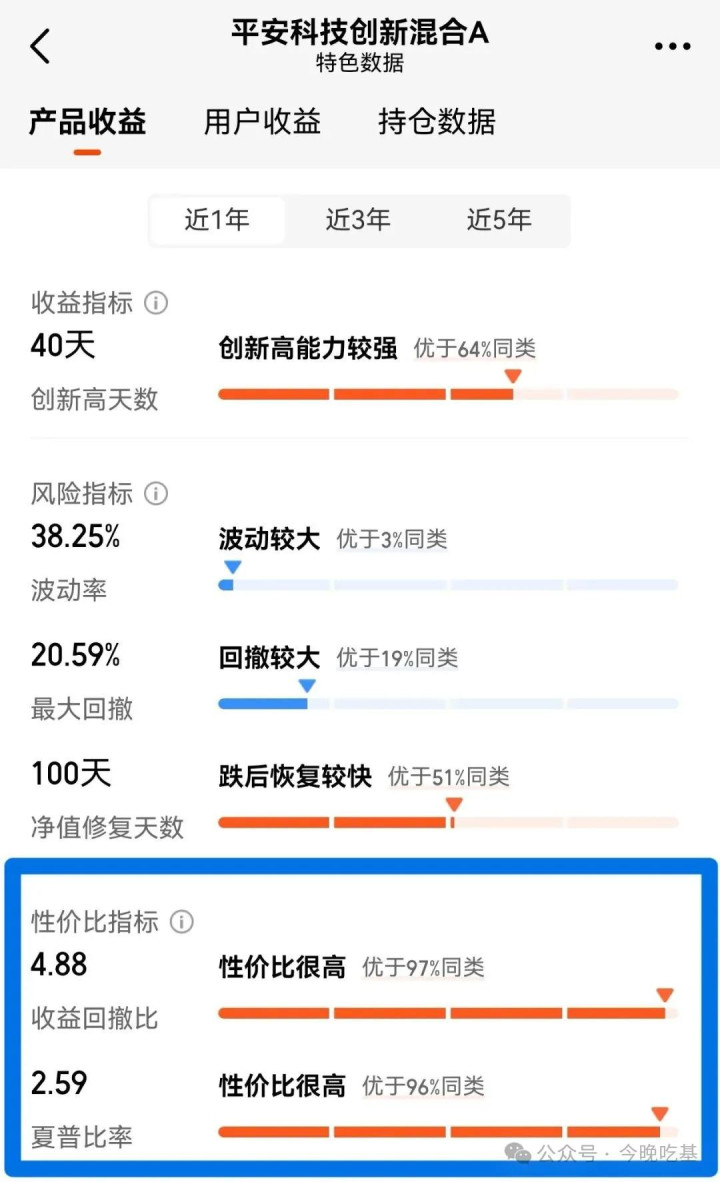The image size is (720, 1182).
Task: Tap the 平安科技创新混合A title
Action: (x=360, y=32)
